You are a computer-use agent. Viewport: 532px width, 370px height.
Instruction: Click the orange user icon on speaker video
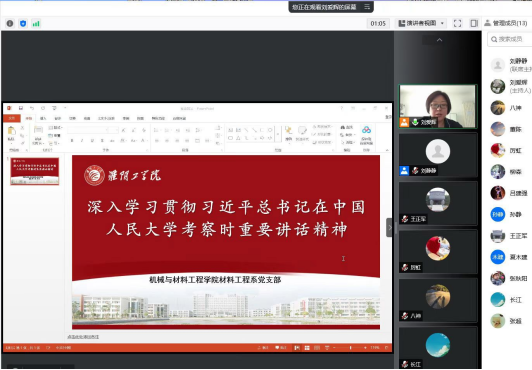(x=404, y=122)
